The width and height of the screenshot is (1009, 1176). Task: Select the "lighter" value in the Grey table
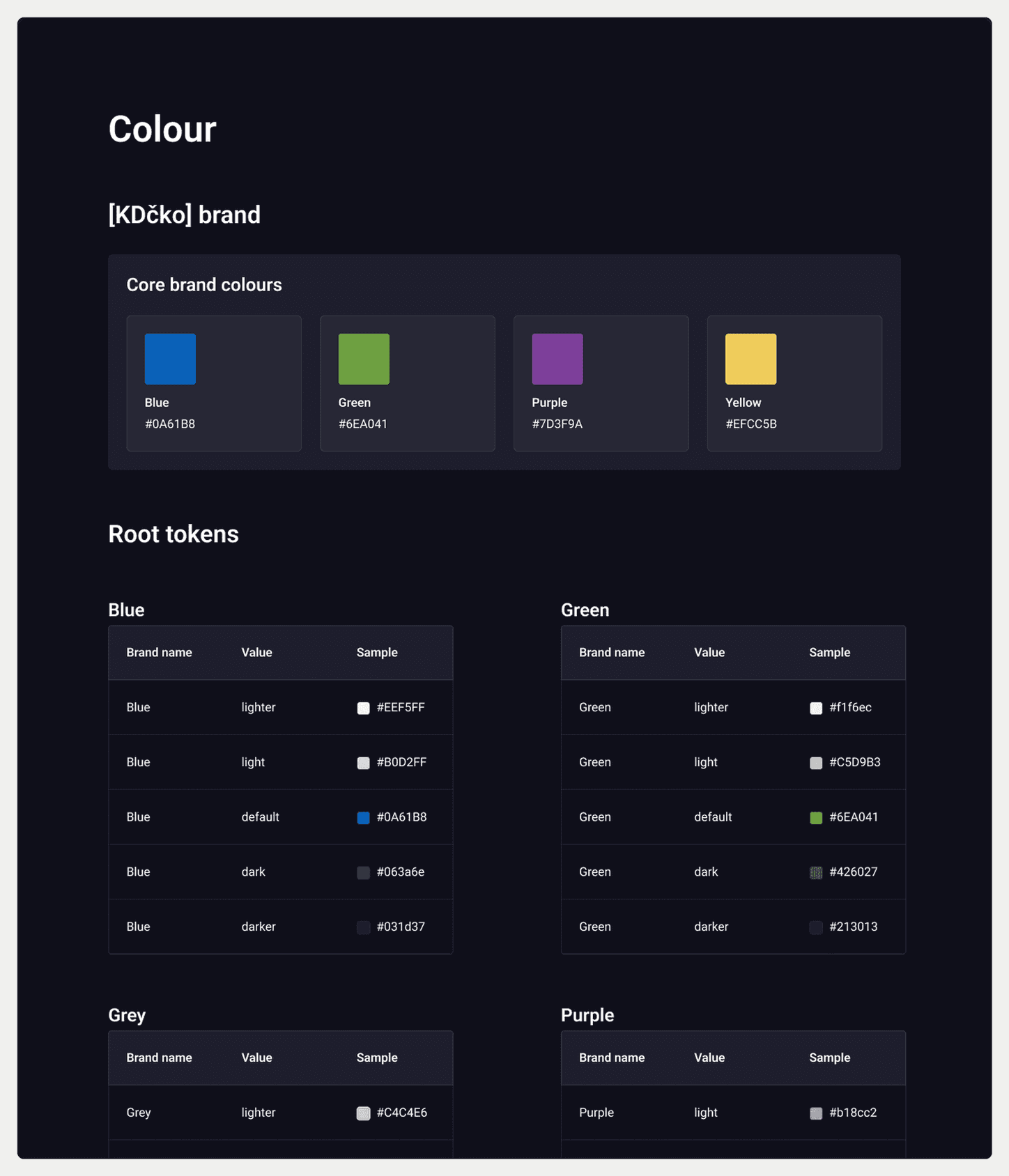coord(259,1113)
